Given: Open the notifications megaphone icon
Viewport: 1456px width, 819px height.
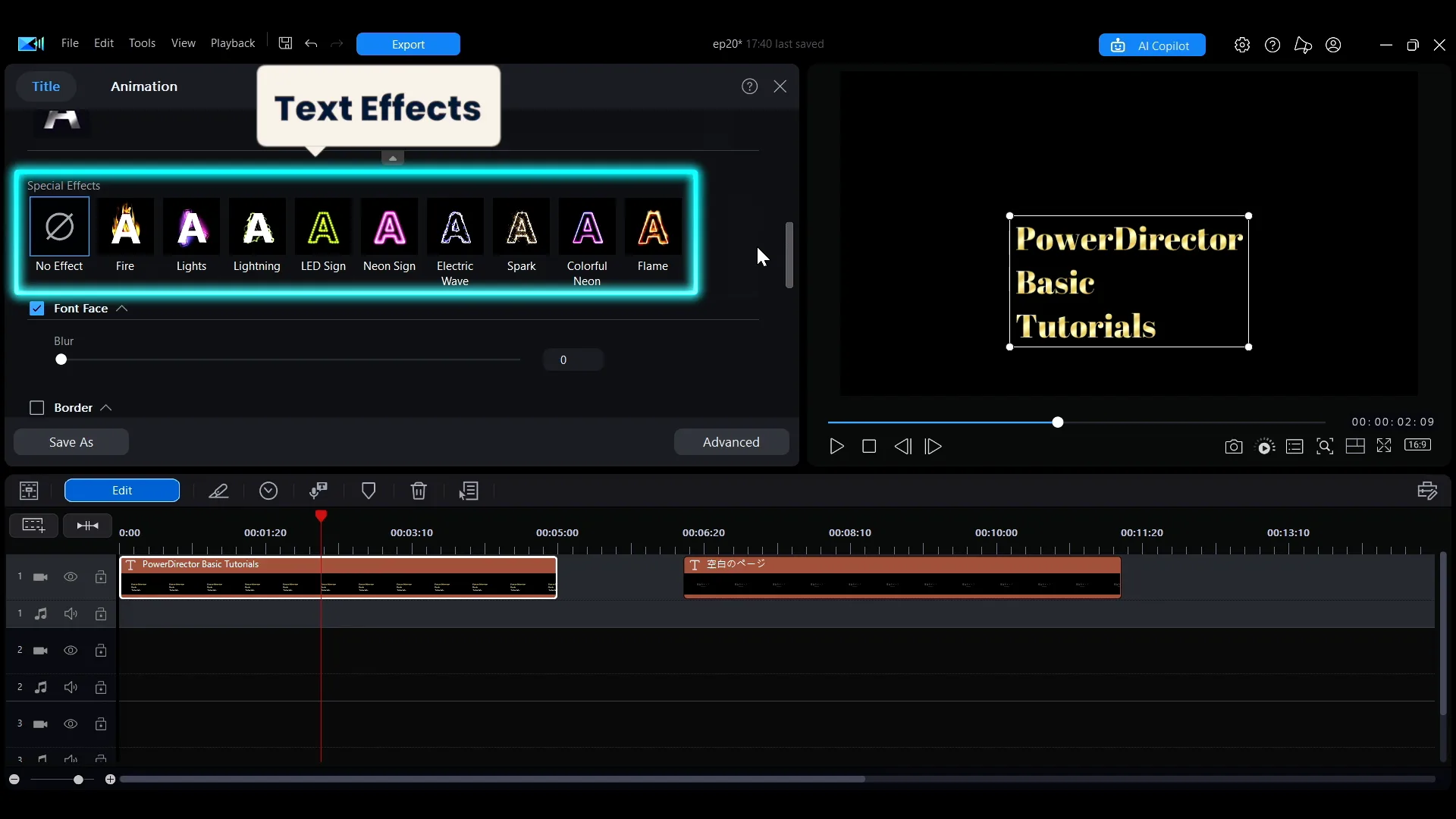Looking at the screenshot, I should coord(1303,45).
